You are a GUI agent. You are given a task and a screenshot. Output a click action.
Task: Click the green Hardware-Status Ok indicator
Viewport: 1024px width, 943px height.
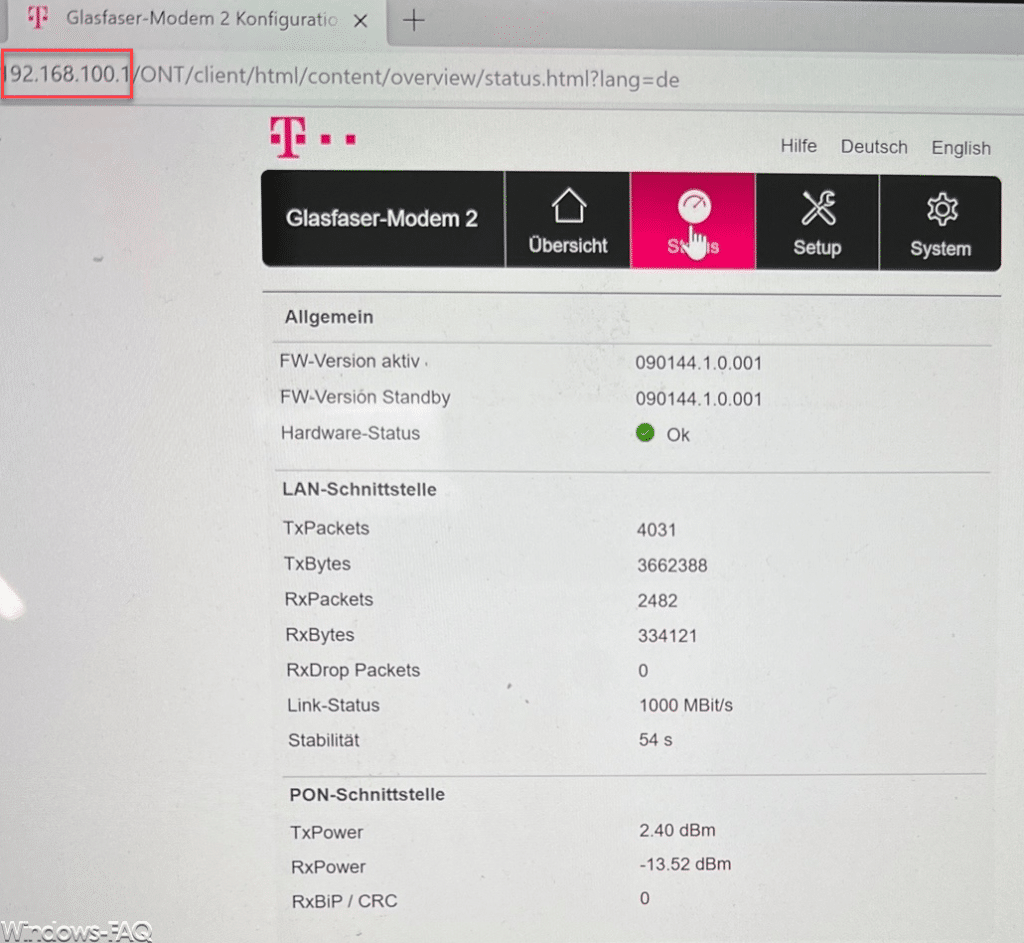[645, 432]
